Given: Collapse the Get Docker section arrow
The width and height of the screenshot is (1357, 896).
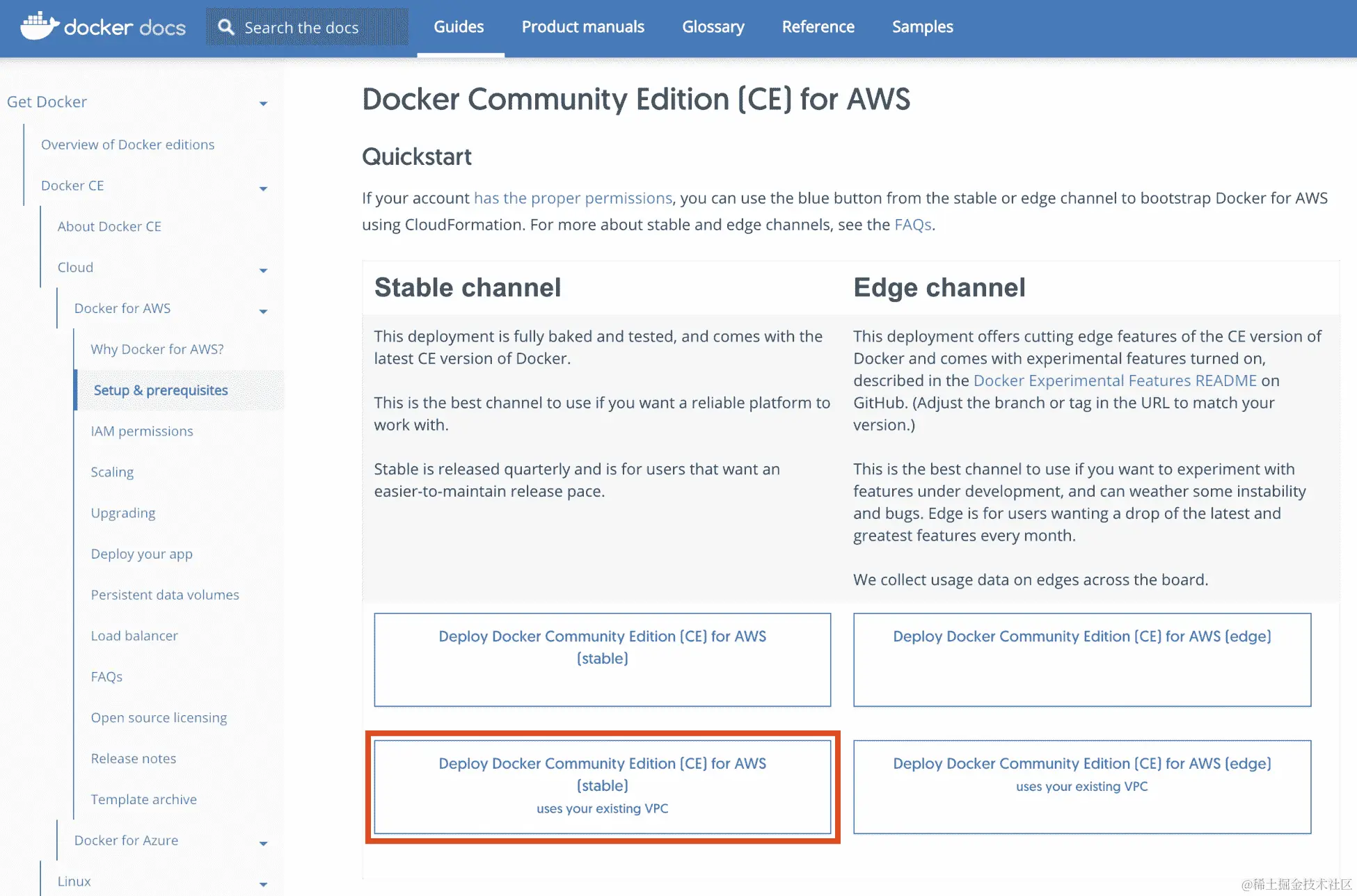Looking at the screenshot, I should pos(263,104).
